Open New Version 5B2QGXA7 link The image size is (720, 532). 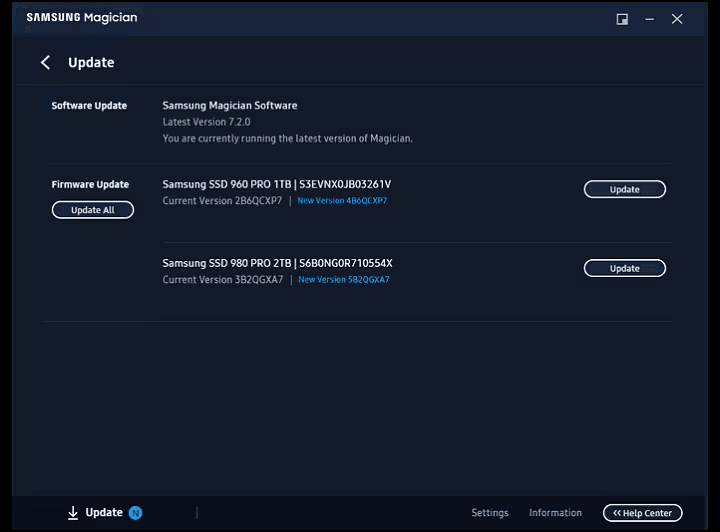coord(343,280)
